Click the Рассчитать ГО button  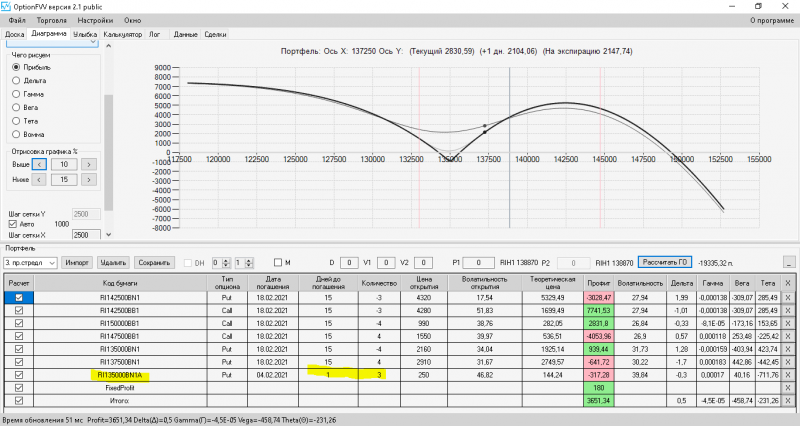[x=665, y=262]
